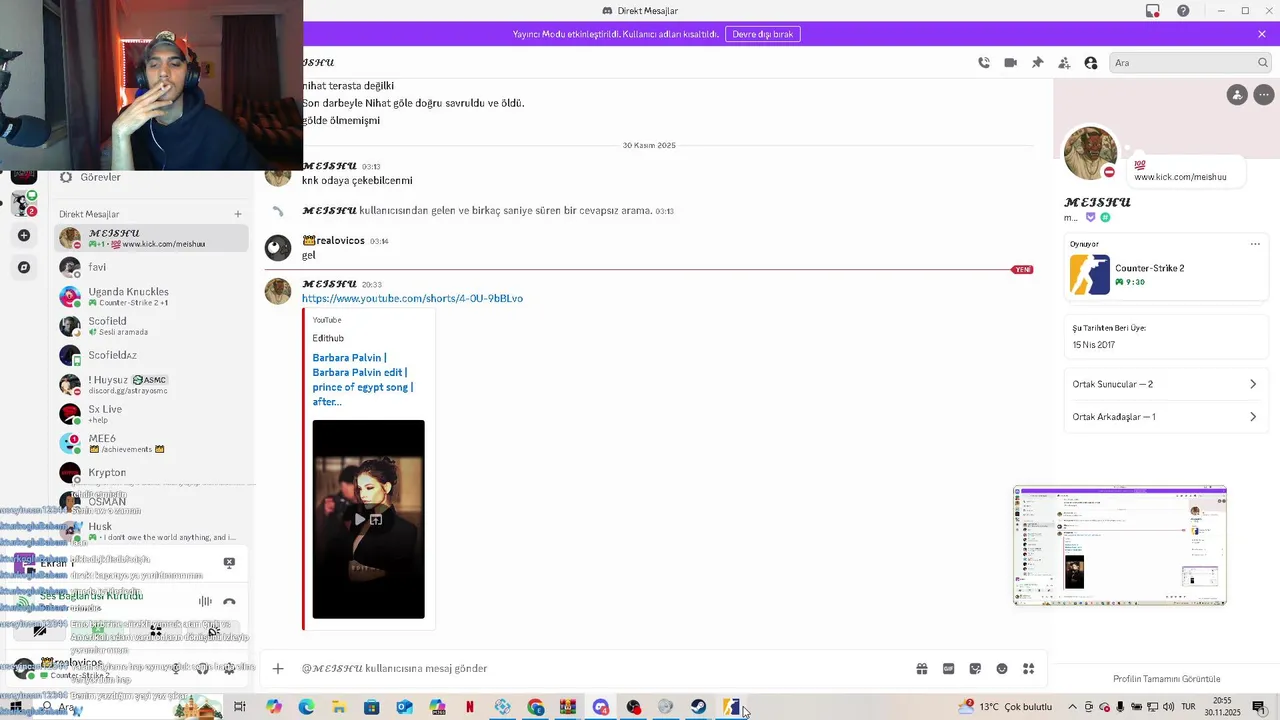Viewport: 1280px width, 720px height.
Task: Open Sx Live conversation
Action: [152, 414]
